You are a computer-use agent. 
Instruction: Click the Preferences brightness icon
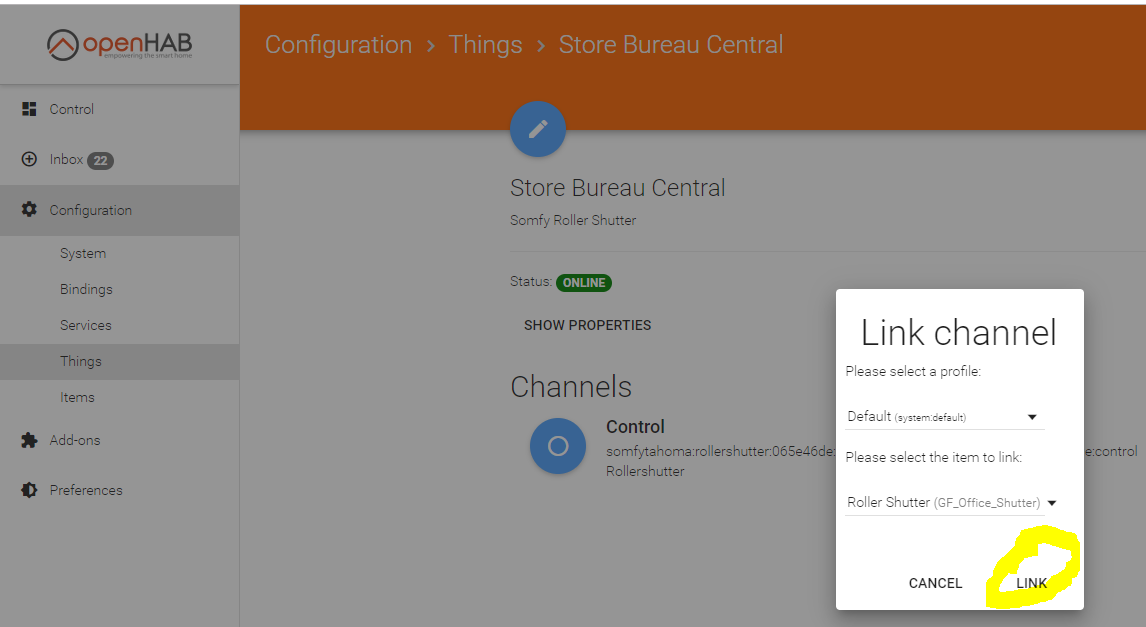tap(29, 490)
